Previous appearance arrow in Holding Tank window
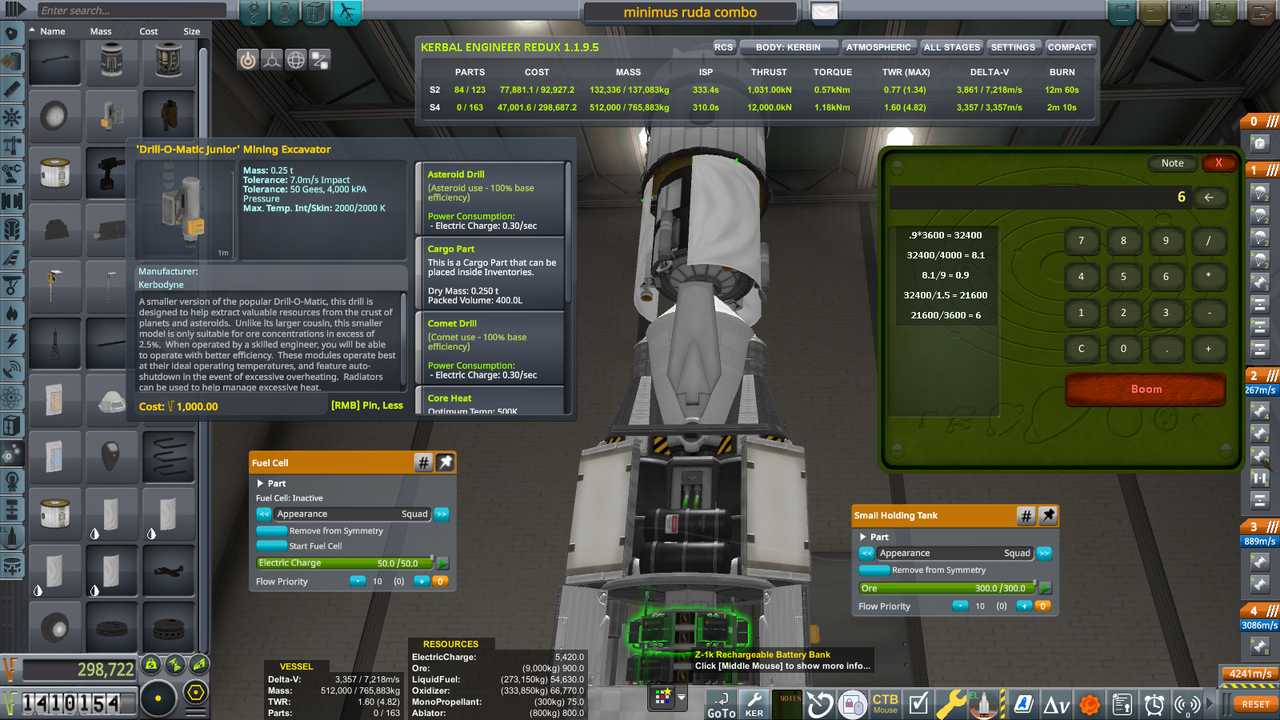 [867, 553]
